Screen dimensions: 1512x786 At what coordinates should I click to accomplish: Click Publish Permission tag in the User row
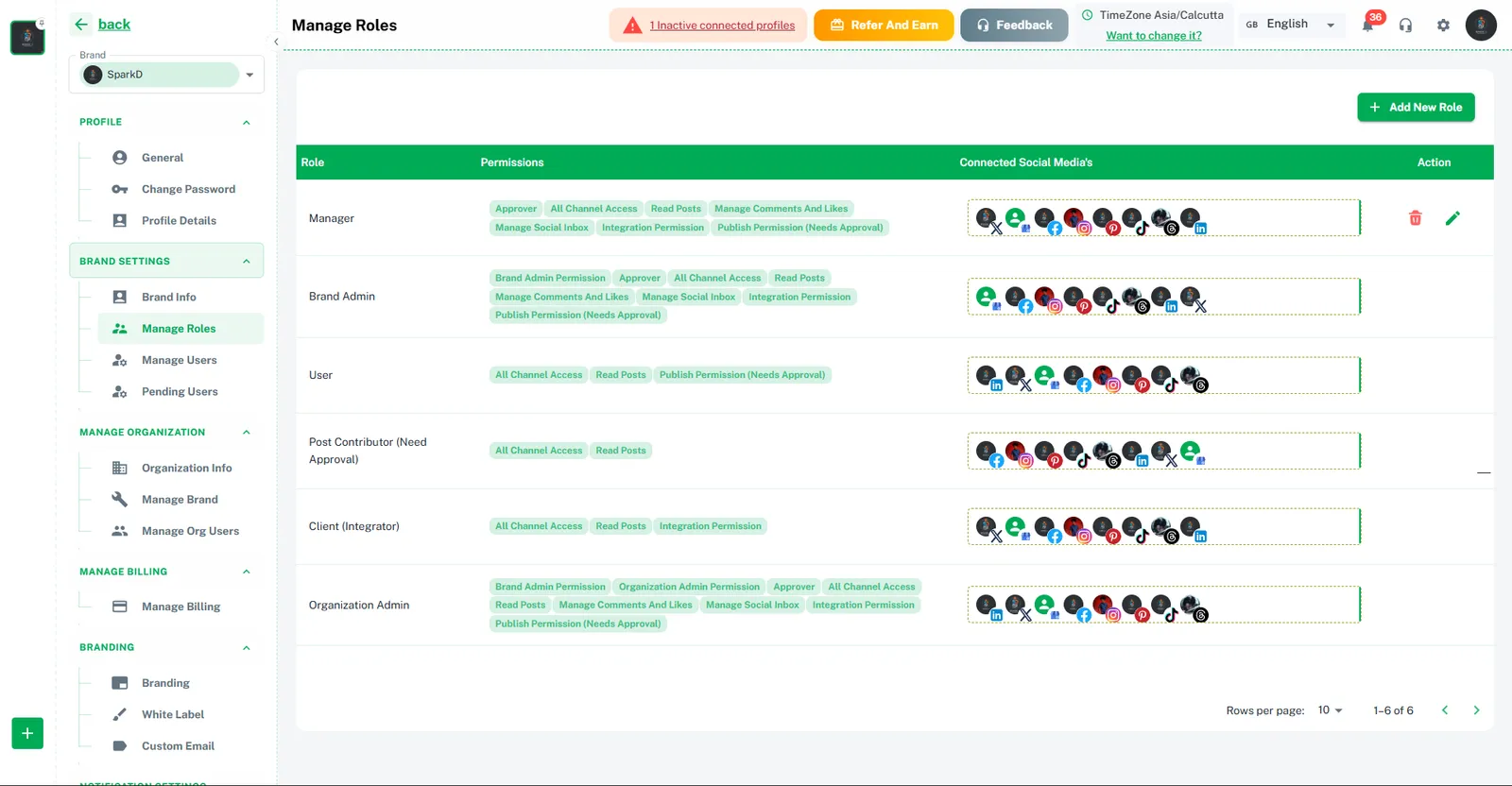(742, 375)
